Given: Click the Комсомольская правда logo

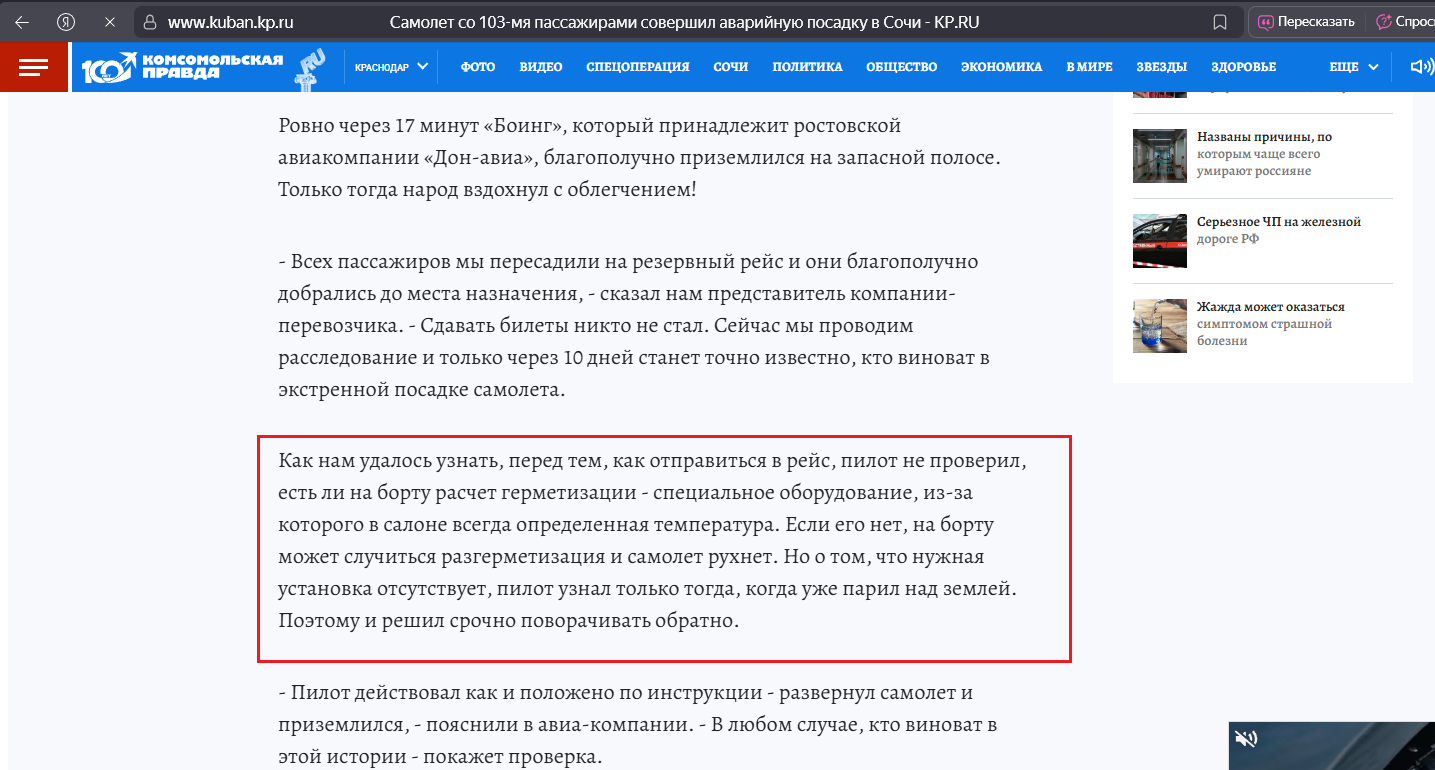Looking at the screenshot, I should coord(183,67).
